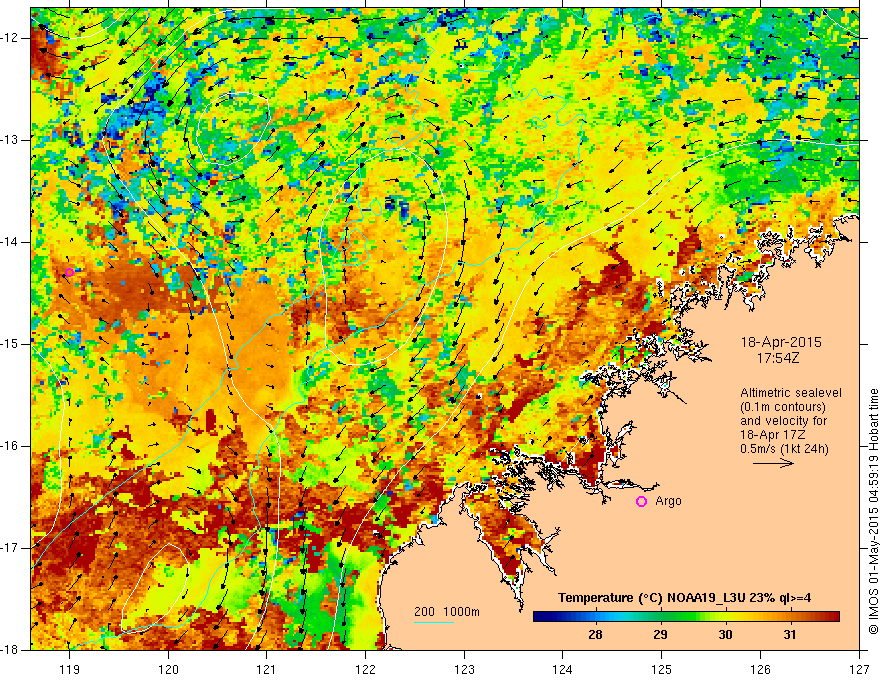Viewport: 880px width, 680px height.
Task: Click longitude label 119 on bottom axis
Action: click(x=69, y=669)
